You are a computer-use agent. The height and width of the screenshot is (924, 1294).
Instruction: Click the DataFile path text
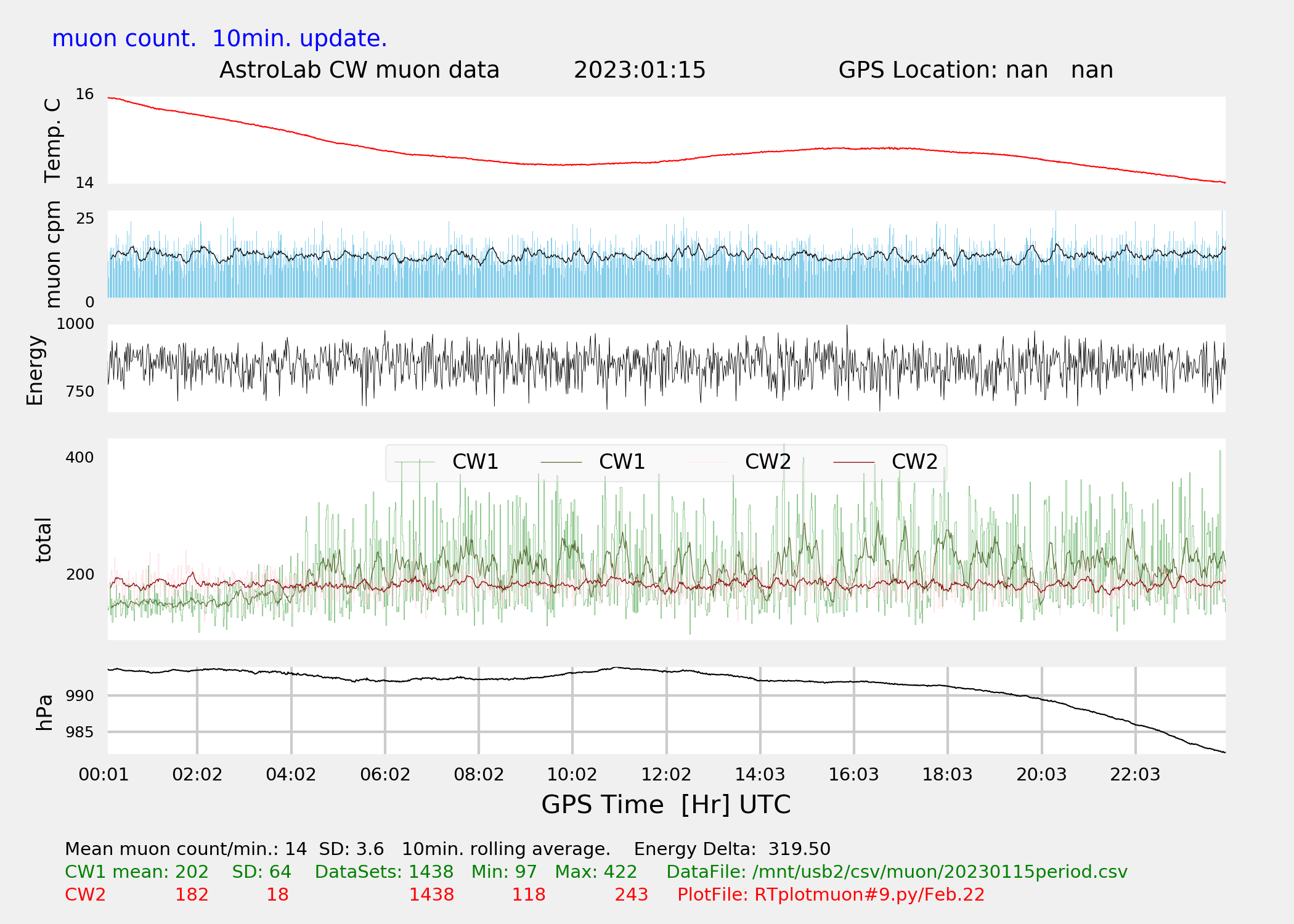click(897, 872)
